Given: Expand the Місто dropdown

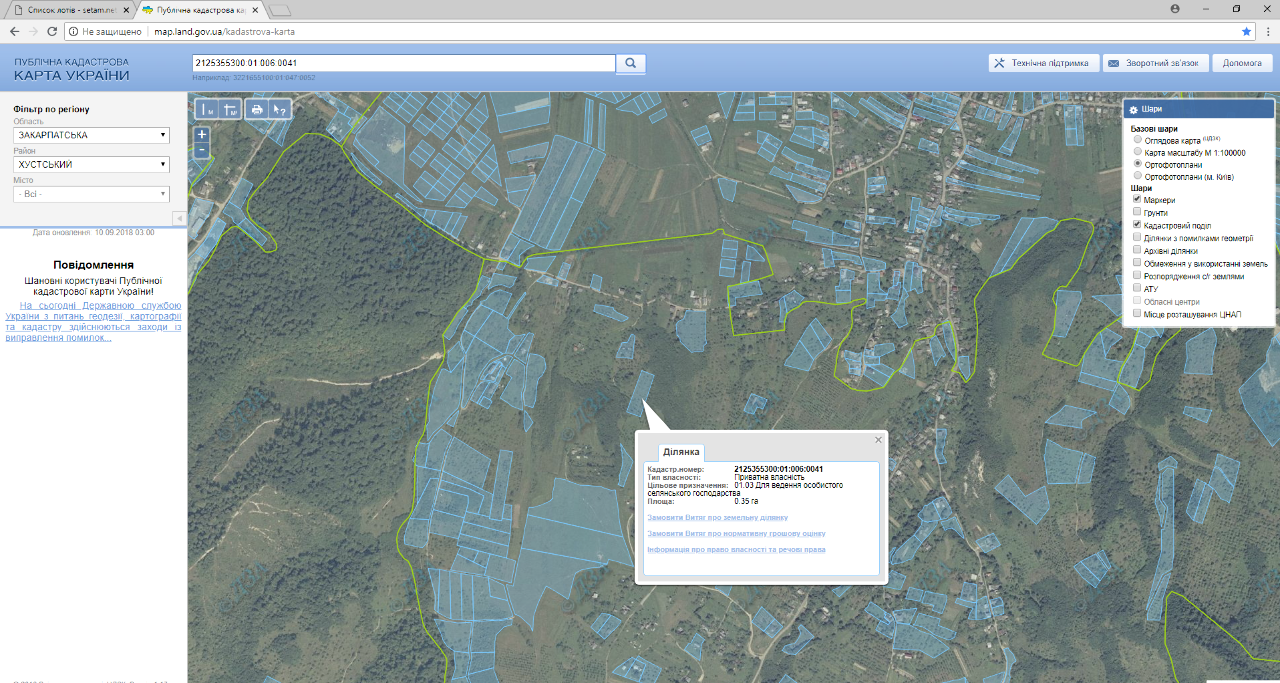Looking at the screenshot, I should (x=91, y=194).
